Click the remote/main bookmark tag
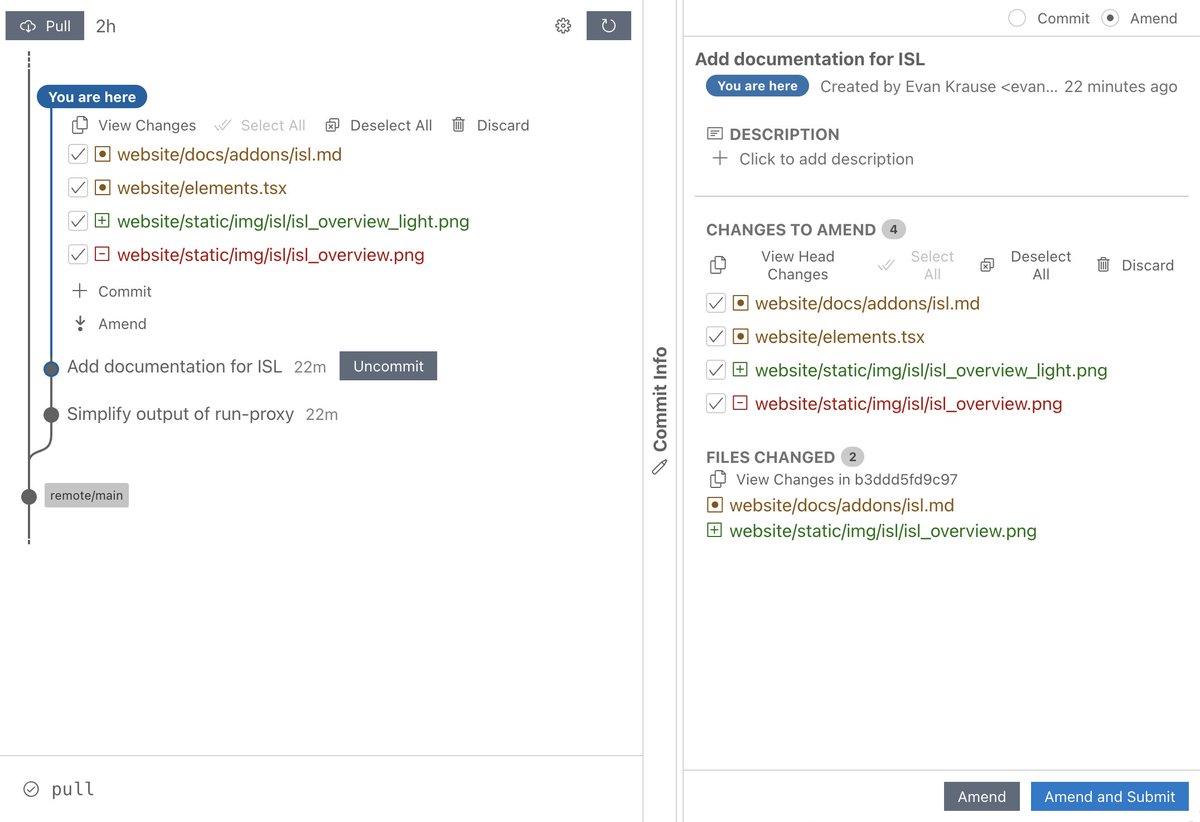This screenshot has width=1200, height=822. 87,495
